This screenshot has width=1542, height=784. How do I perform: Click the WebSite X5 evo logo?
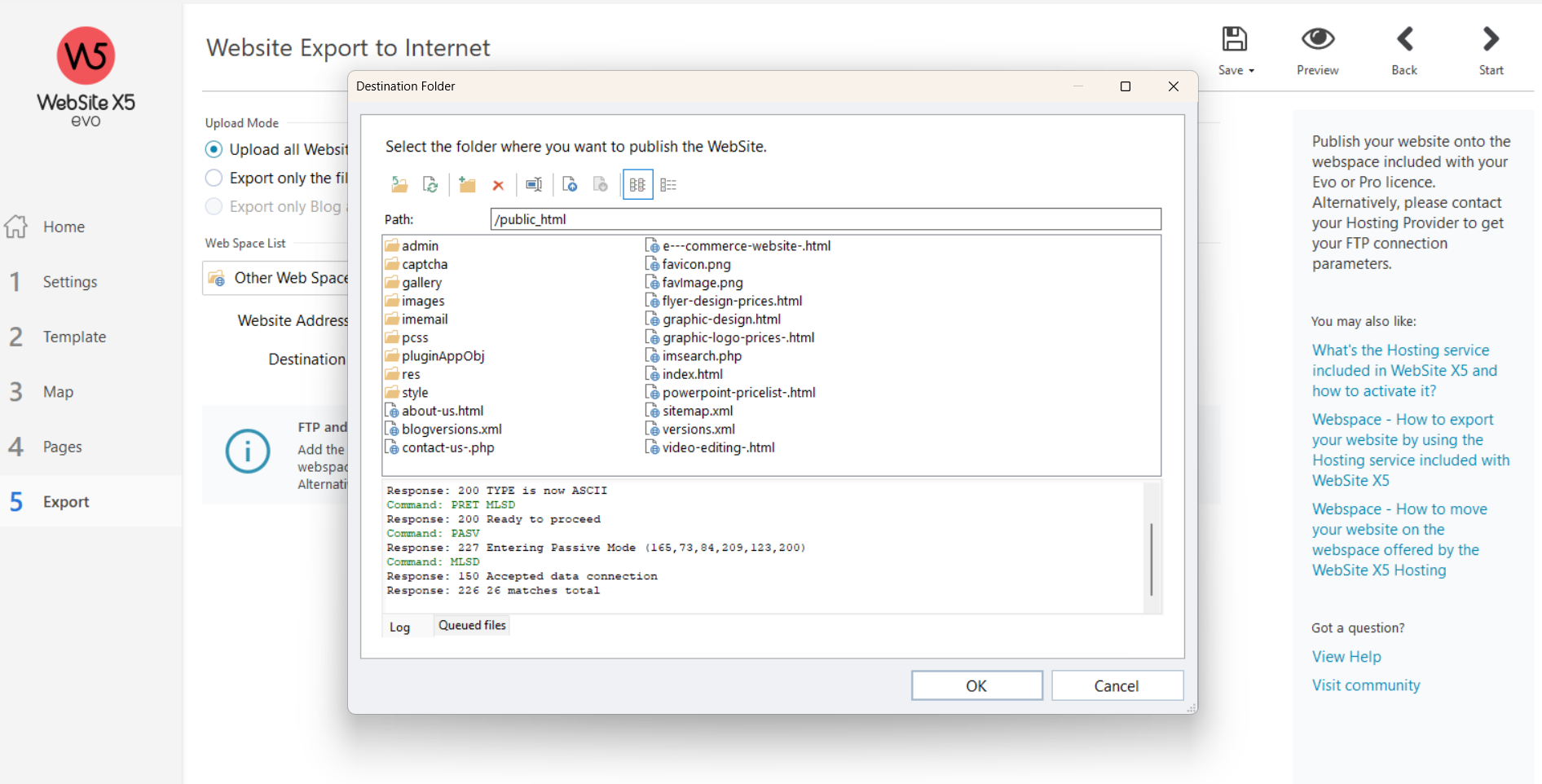pos(86,77)
